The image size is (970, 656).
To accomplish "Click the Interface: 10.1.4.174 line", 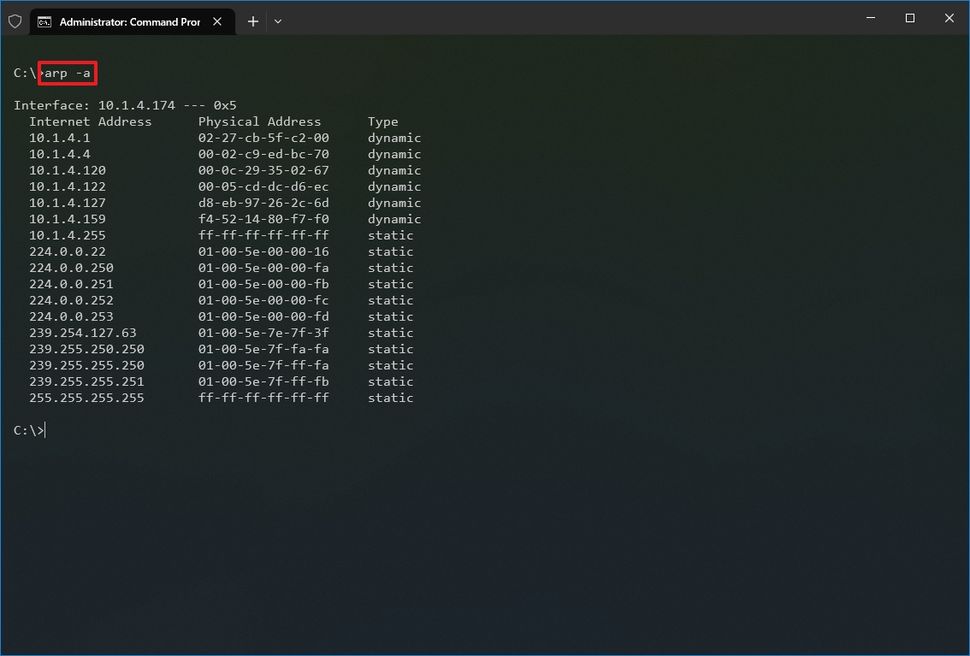I will tap(125, 105).
